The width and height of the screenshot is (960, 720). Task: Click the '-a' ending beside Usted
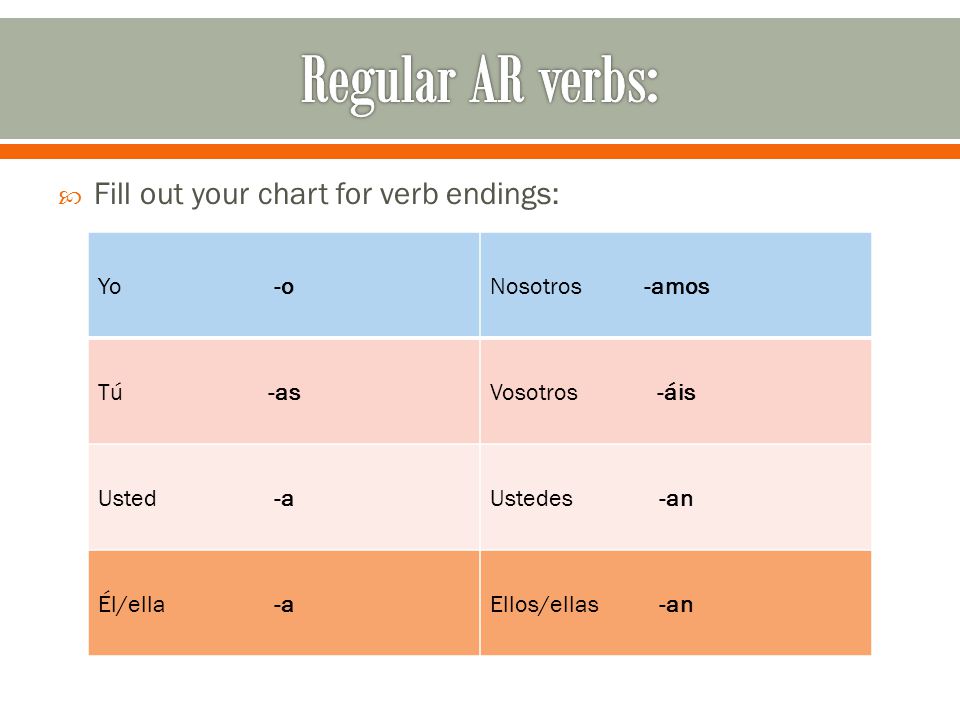click(x=283, y=499)
